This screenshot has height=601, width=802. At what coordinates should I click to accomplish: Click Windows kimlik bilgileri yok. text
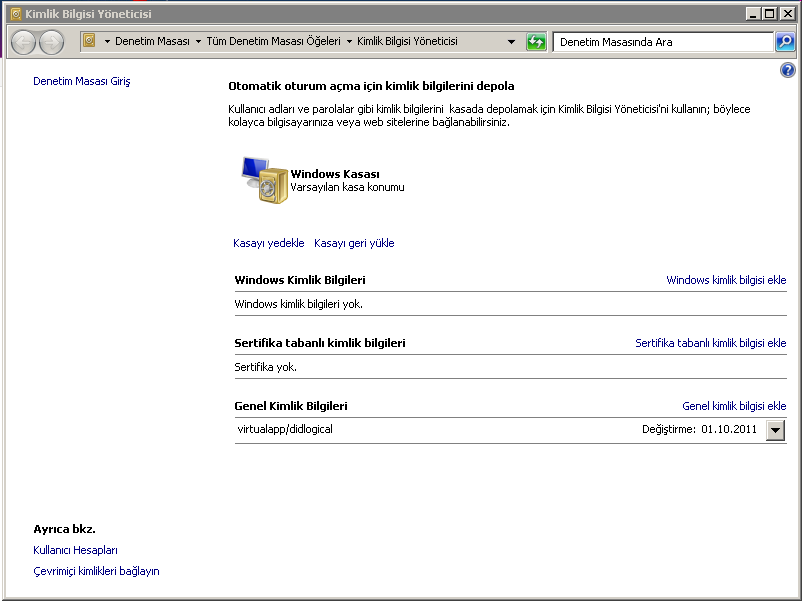[x=299, y=304]
